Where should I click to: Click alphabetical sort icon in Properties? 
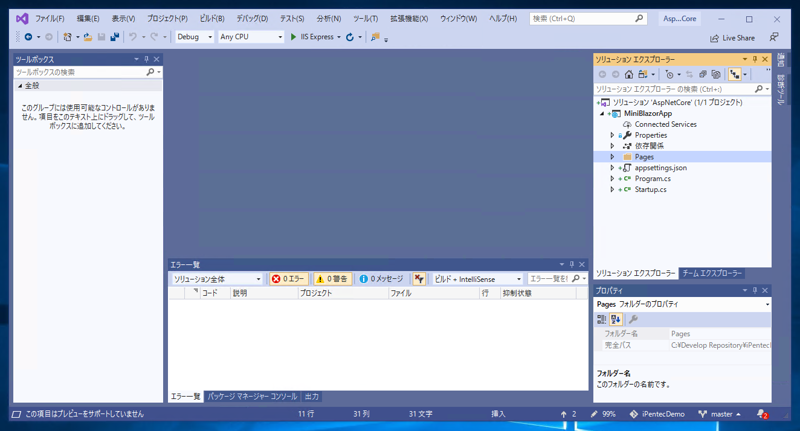coord(616,319)
